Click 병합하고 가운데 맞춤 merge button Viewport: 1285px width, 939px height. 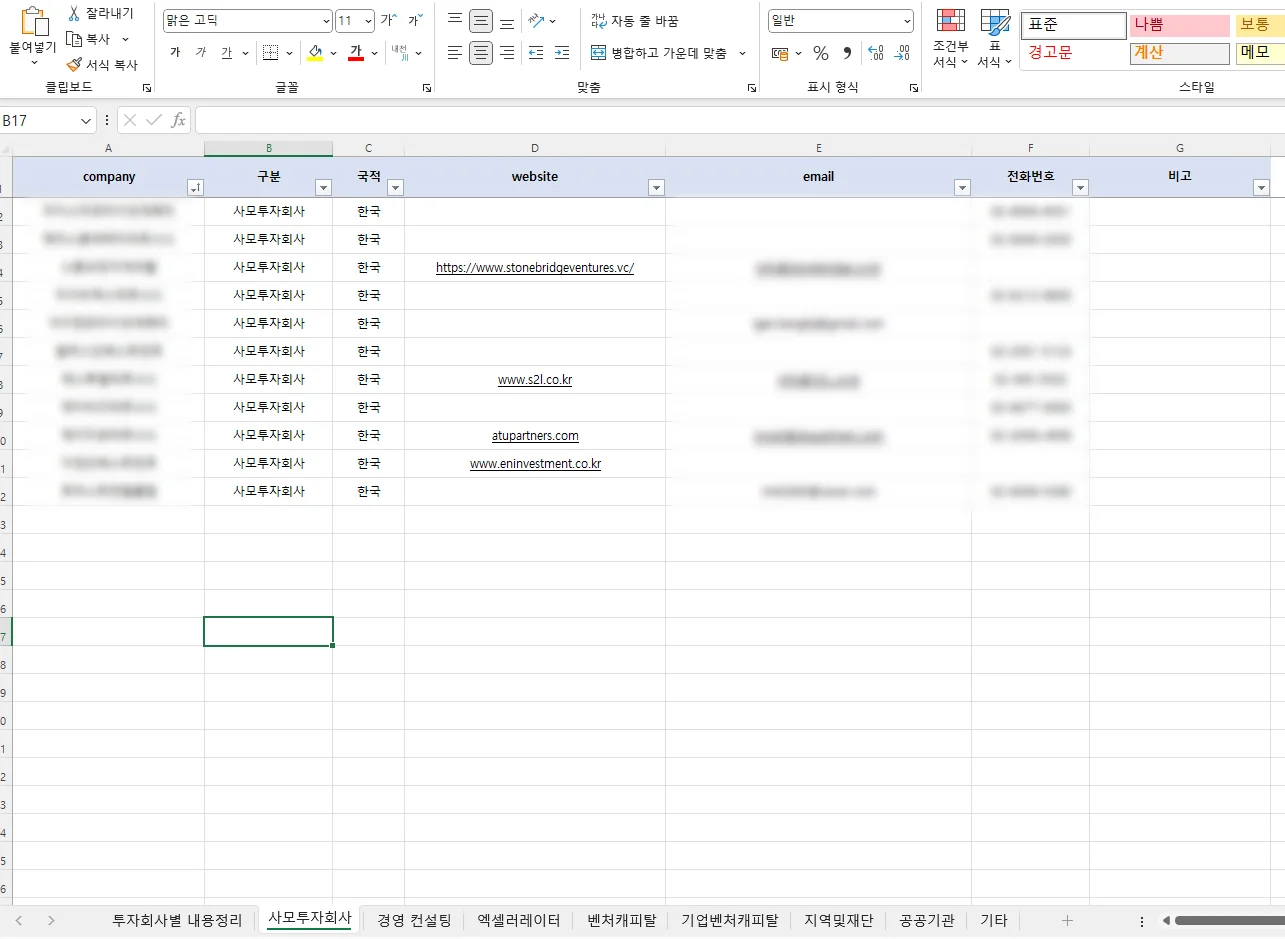coord(659,53)
